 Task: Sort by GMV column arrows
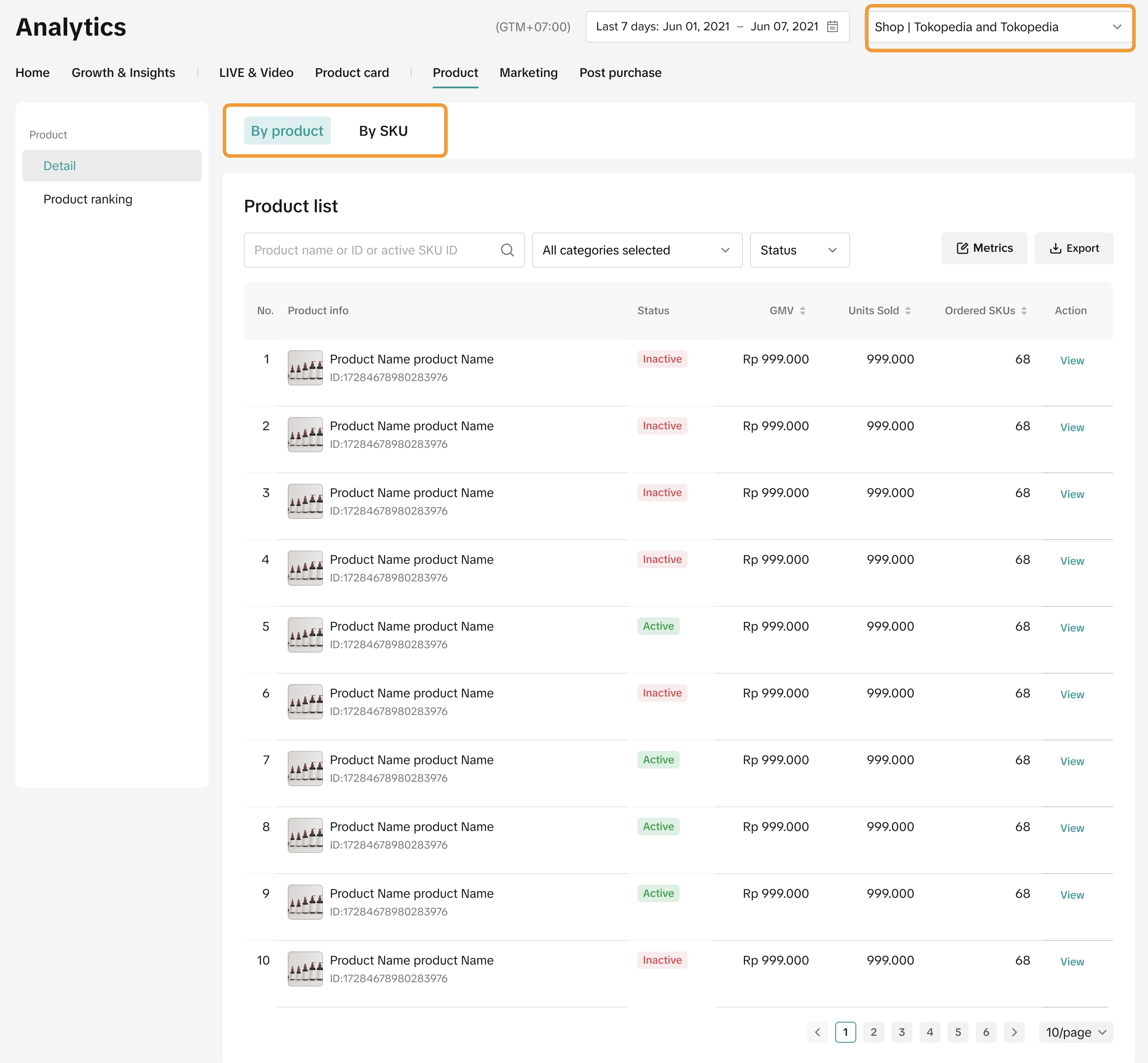(x=802, y=311)
